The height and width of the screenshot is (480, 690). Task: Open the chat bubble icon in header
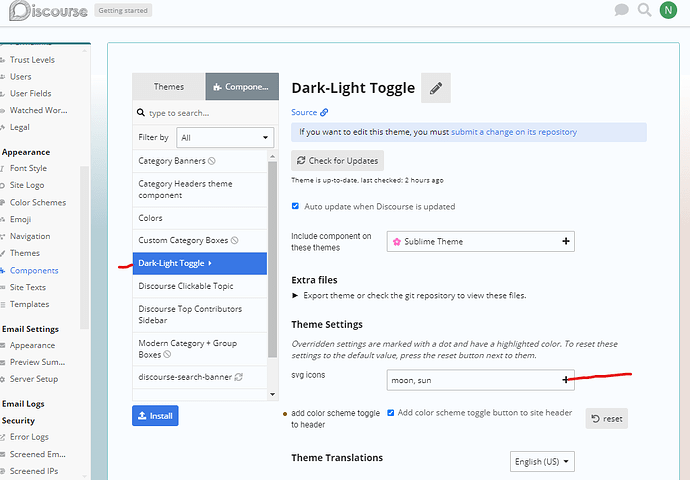click(621, 10)
